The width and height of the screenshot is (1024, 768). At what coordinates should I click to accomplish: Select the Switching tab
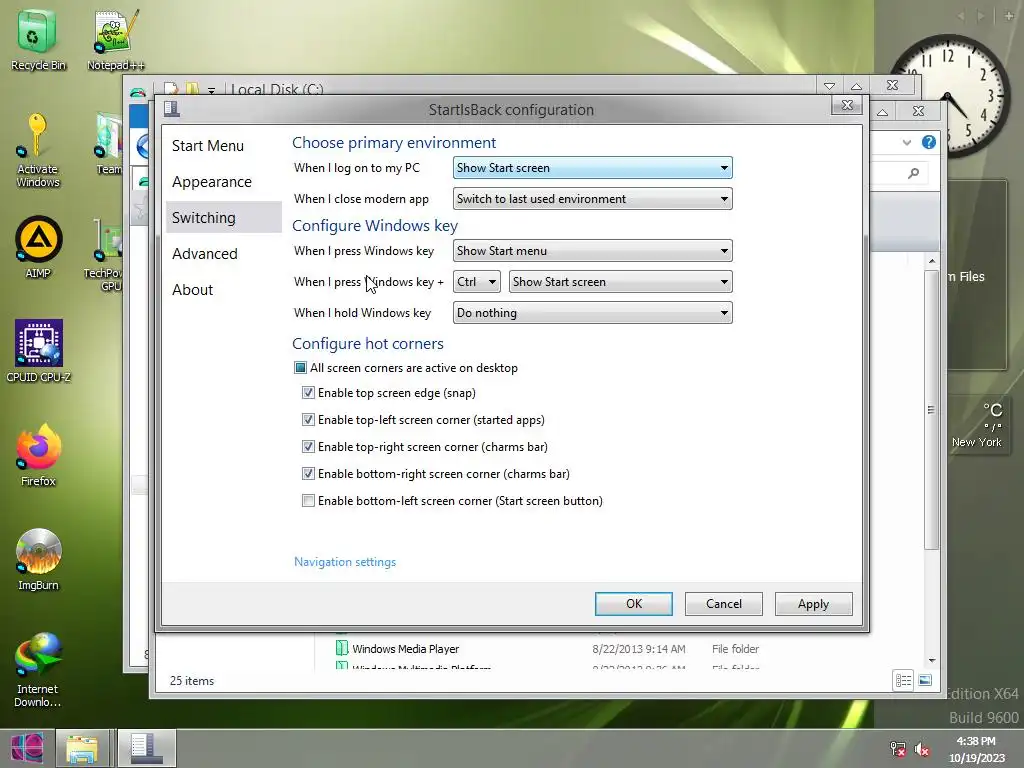coord(223,217)
